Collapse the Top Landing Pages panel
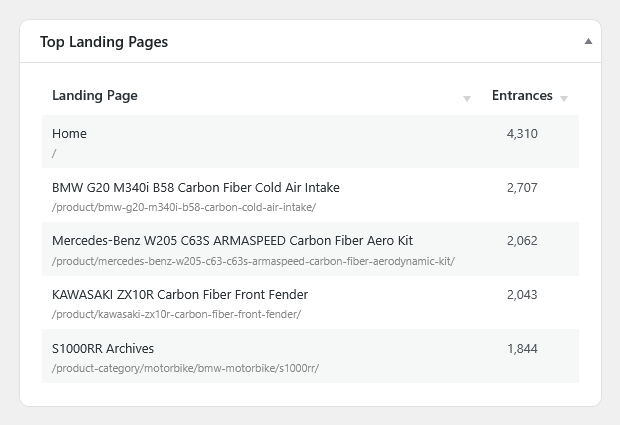This screenshot has width=620, height=425. tap(588, 41)
